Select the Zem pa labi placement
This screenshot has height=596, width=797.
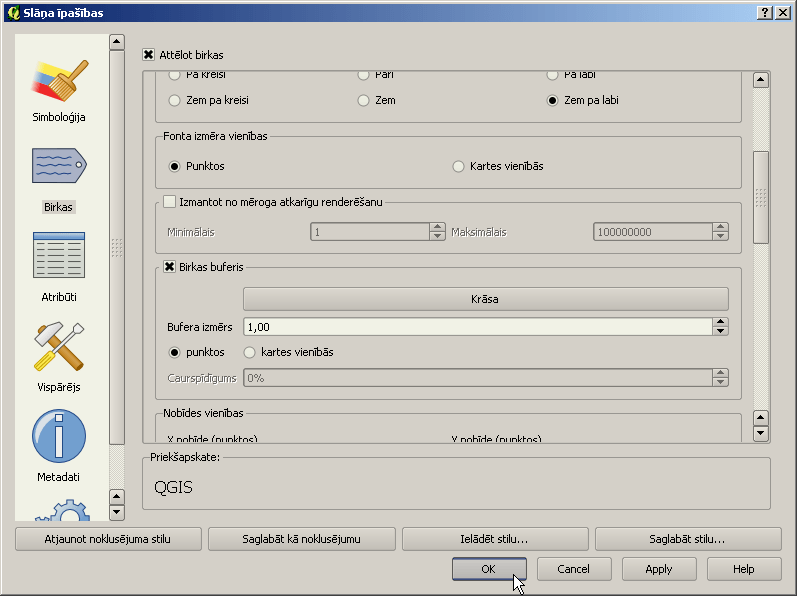tap(553, 101)
